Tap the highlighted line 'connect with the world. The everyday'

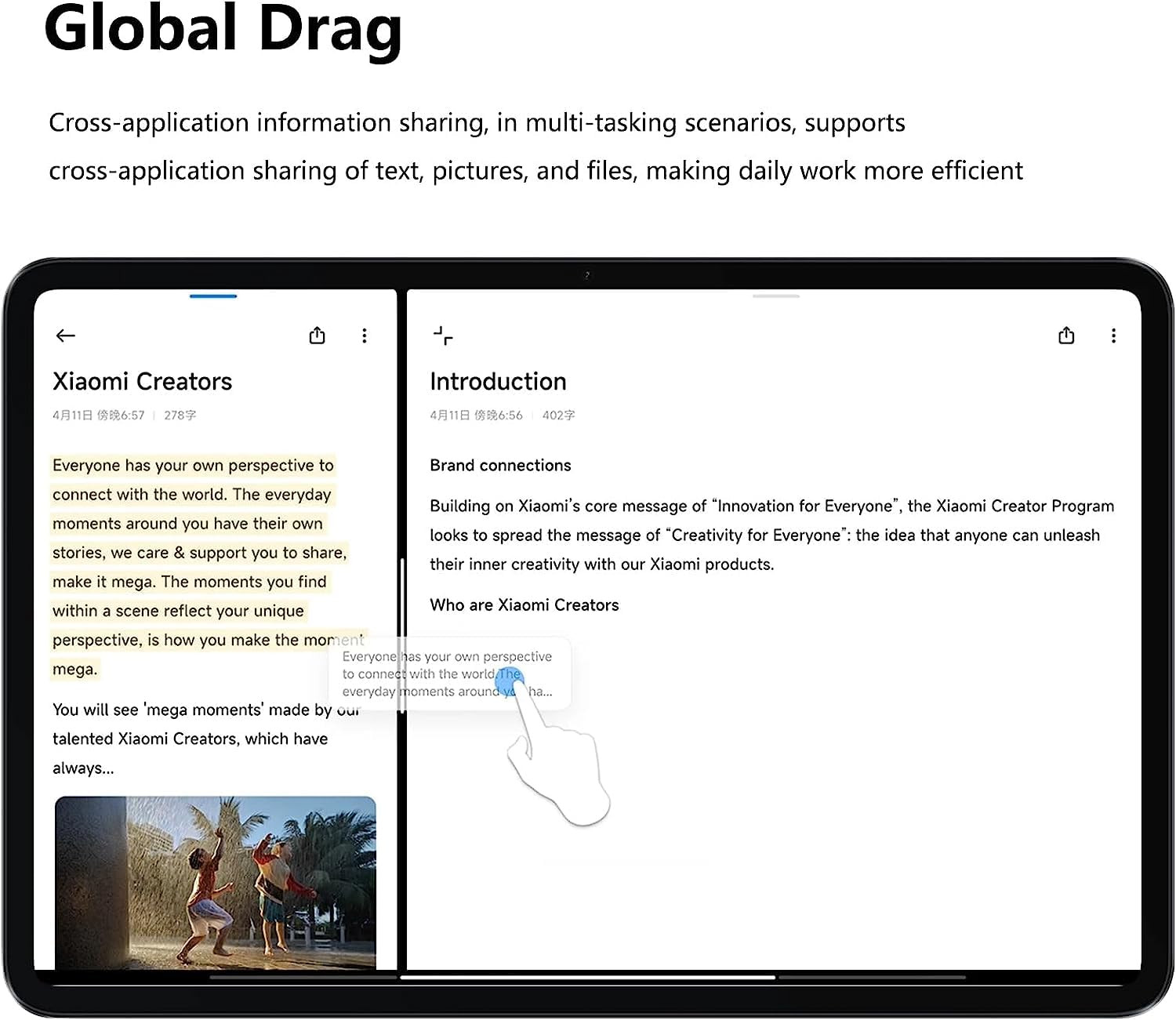192,495
